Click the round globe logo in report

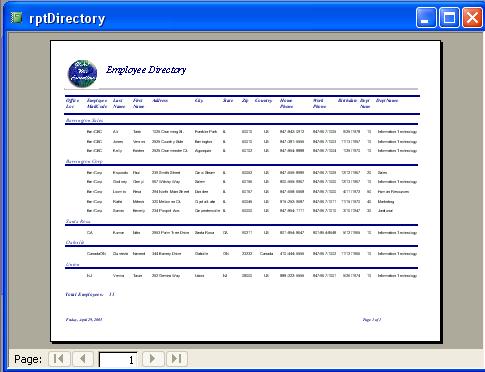coord(82,74)
